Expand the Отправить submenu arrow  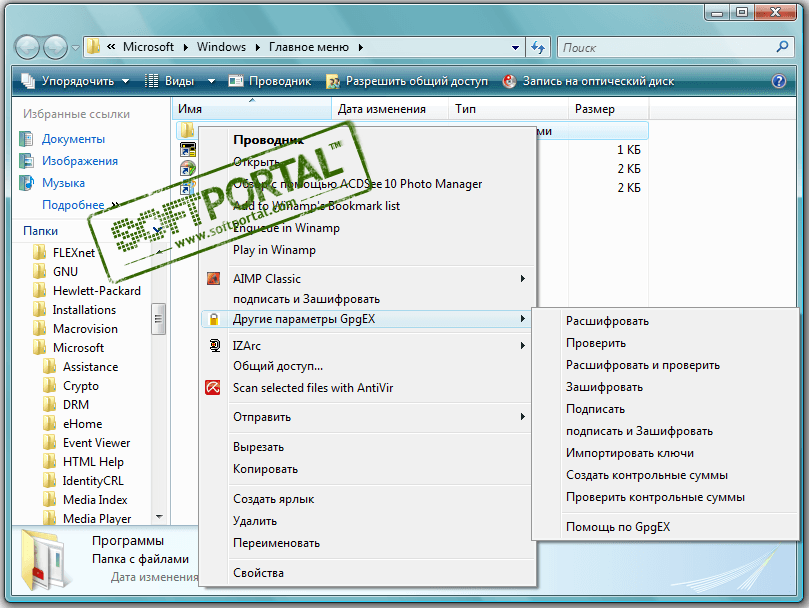coord(522,417)
